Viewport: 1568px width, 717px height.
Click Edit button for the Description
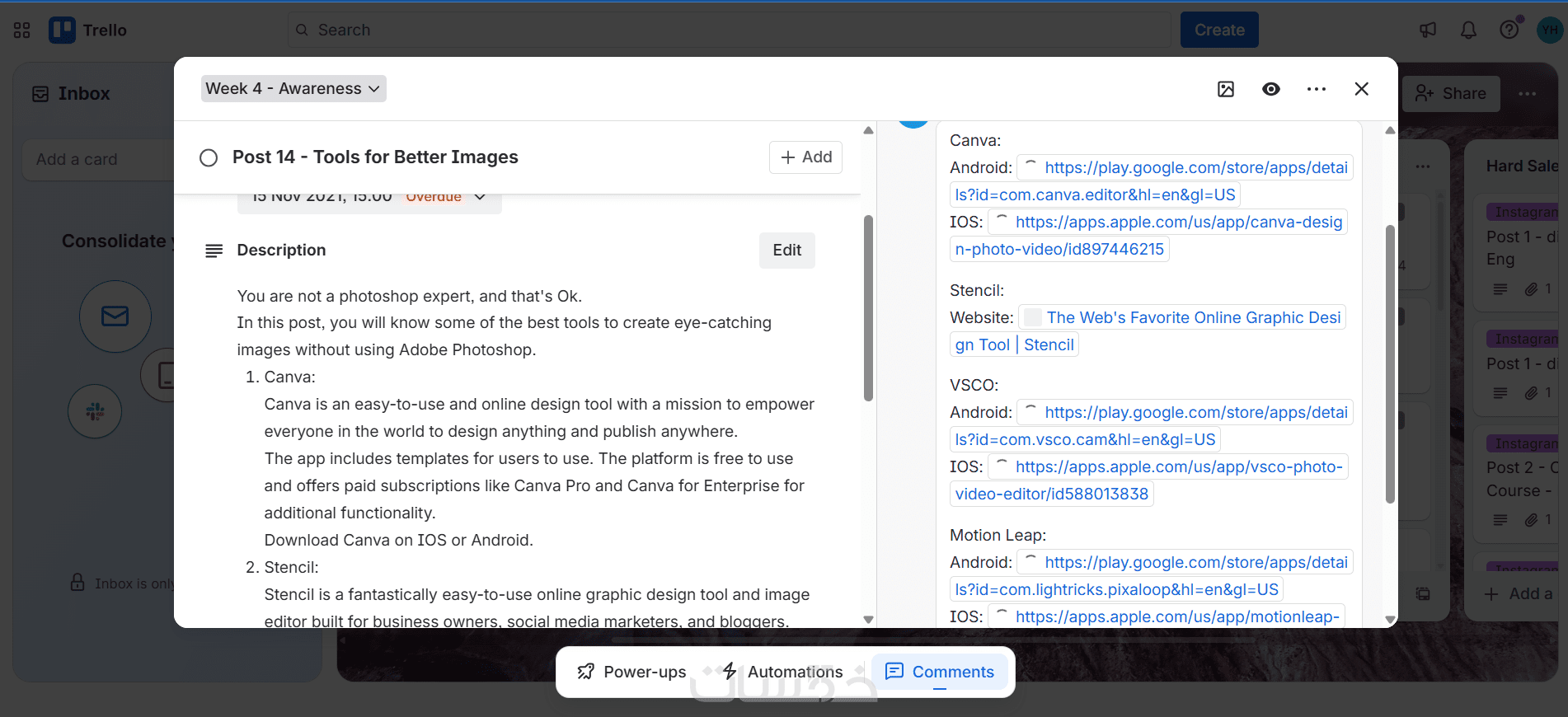(786, 251)
